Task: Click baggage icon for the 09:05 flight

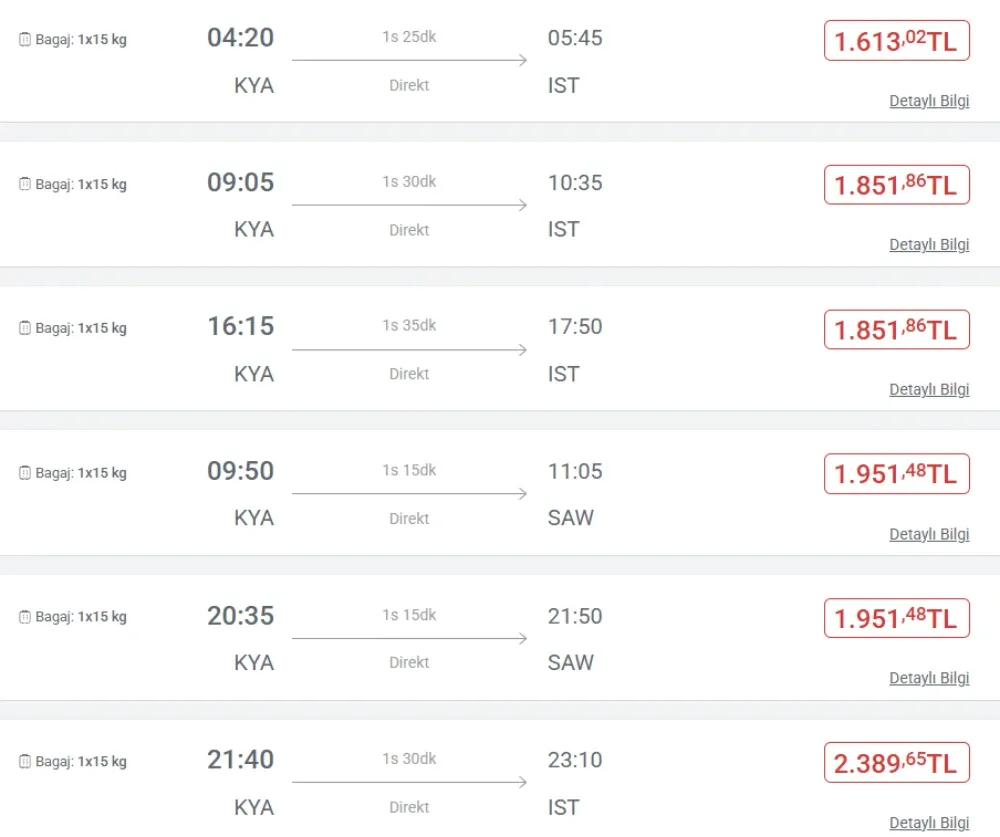Action: point(25,184)
